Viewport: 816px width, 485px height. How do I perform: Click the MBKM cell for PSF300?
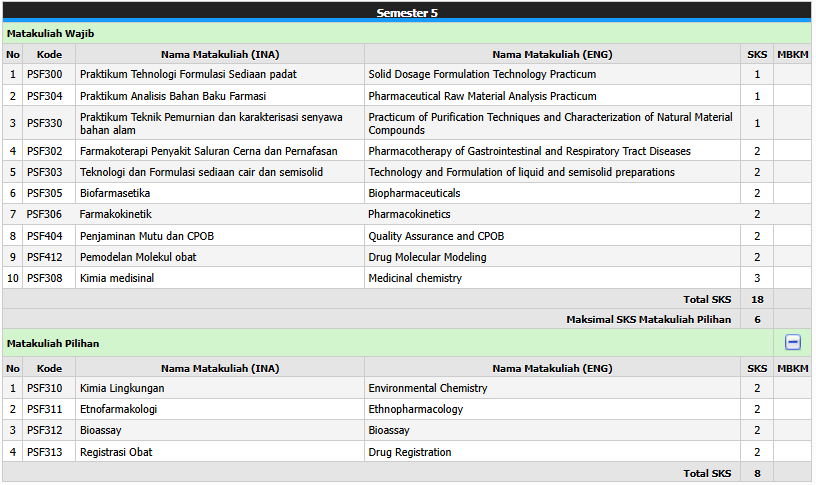pos(792,74)
